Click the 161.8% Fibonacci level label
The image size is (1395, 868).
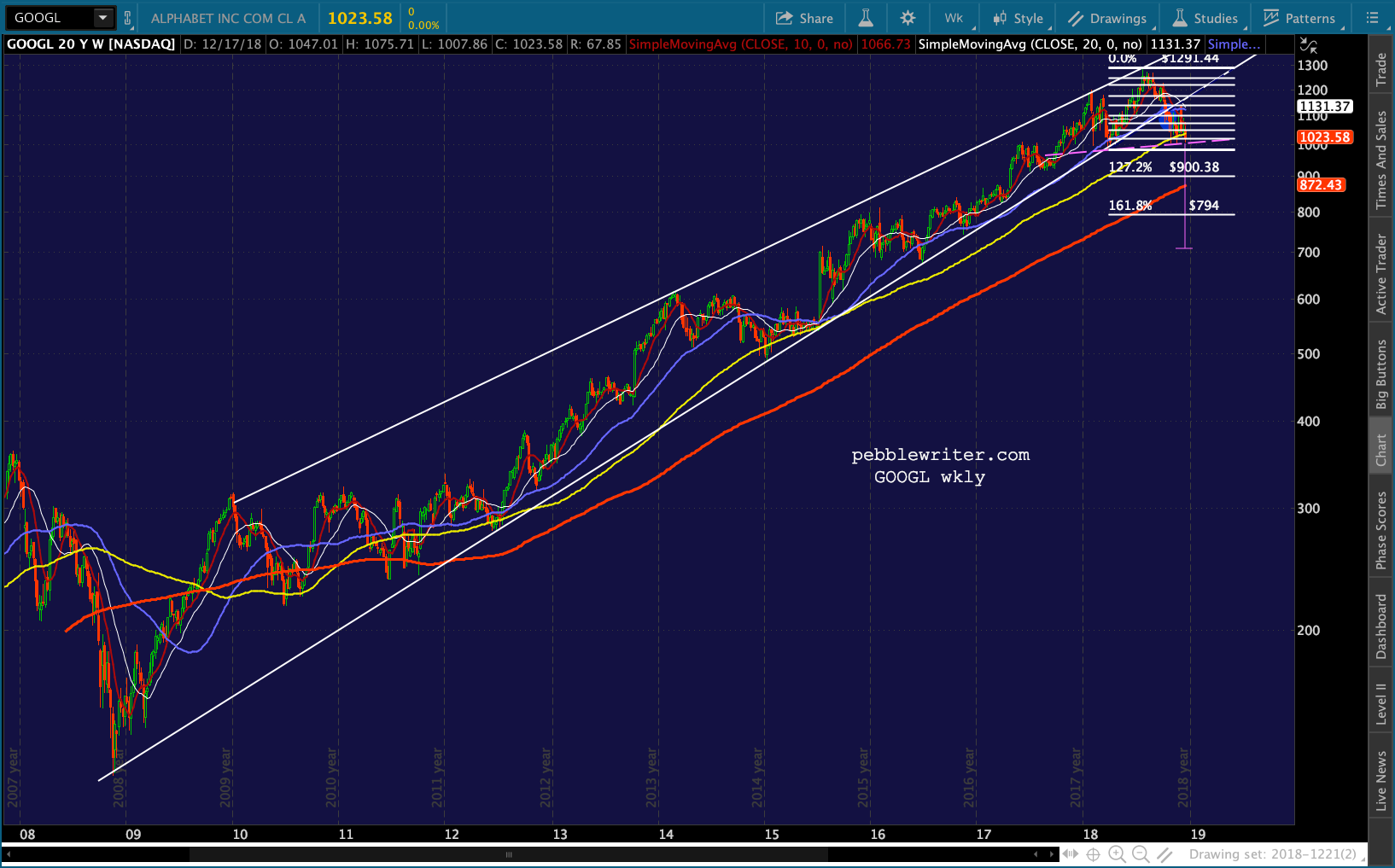(x=1130, y=206)
